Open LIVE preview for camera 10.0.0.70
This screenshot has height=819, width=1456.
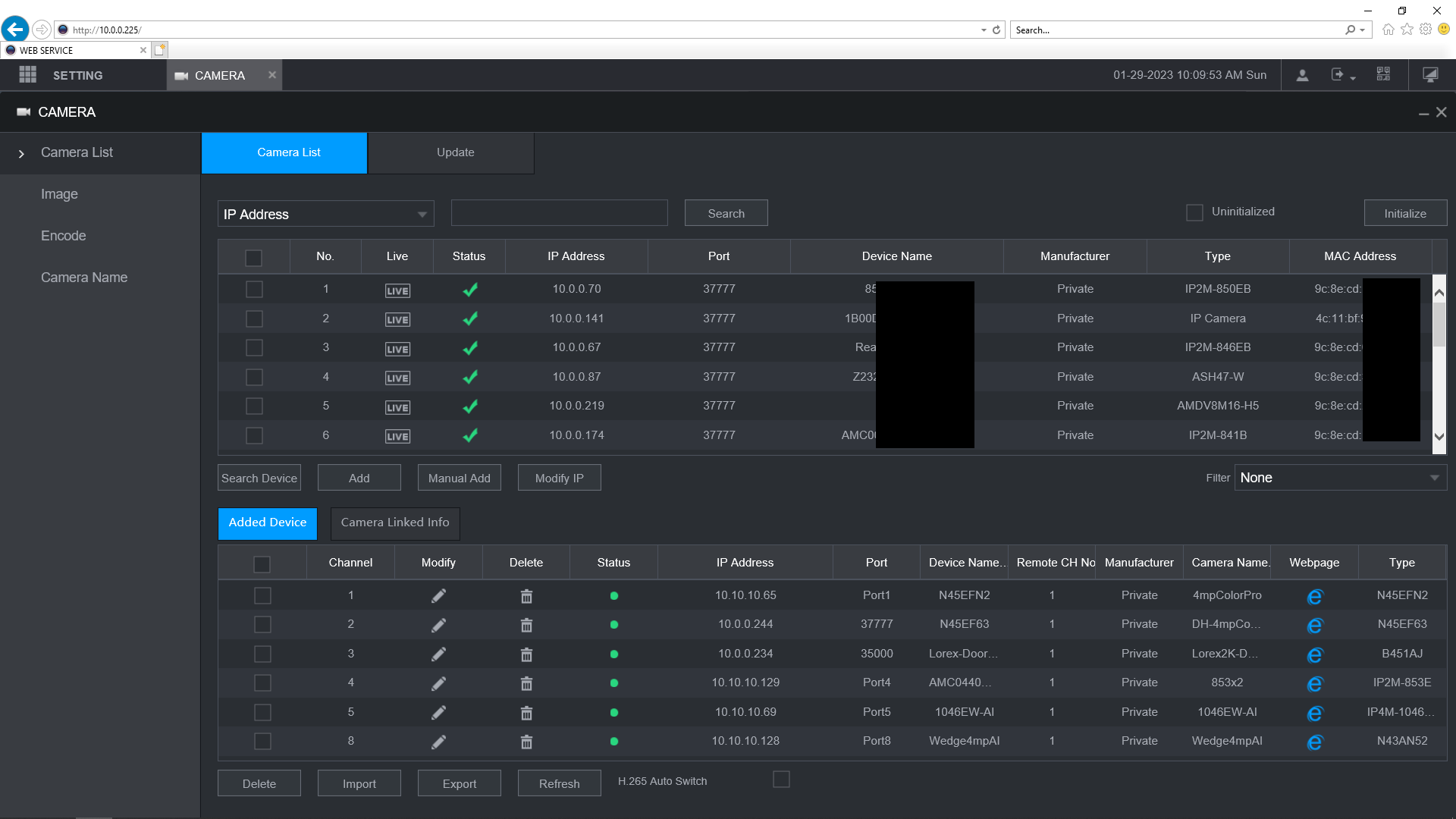397,290
